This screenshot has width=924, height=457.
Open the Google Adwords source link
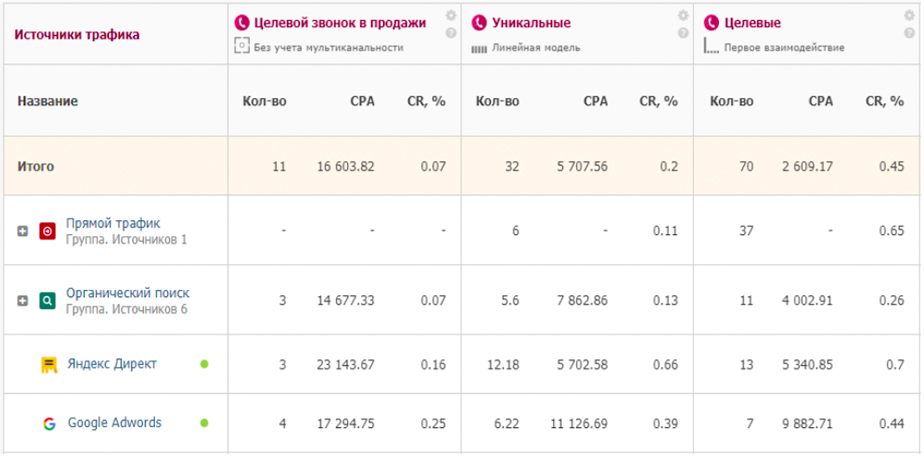114,423
